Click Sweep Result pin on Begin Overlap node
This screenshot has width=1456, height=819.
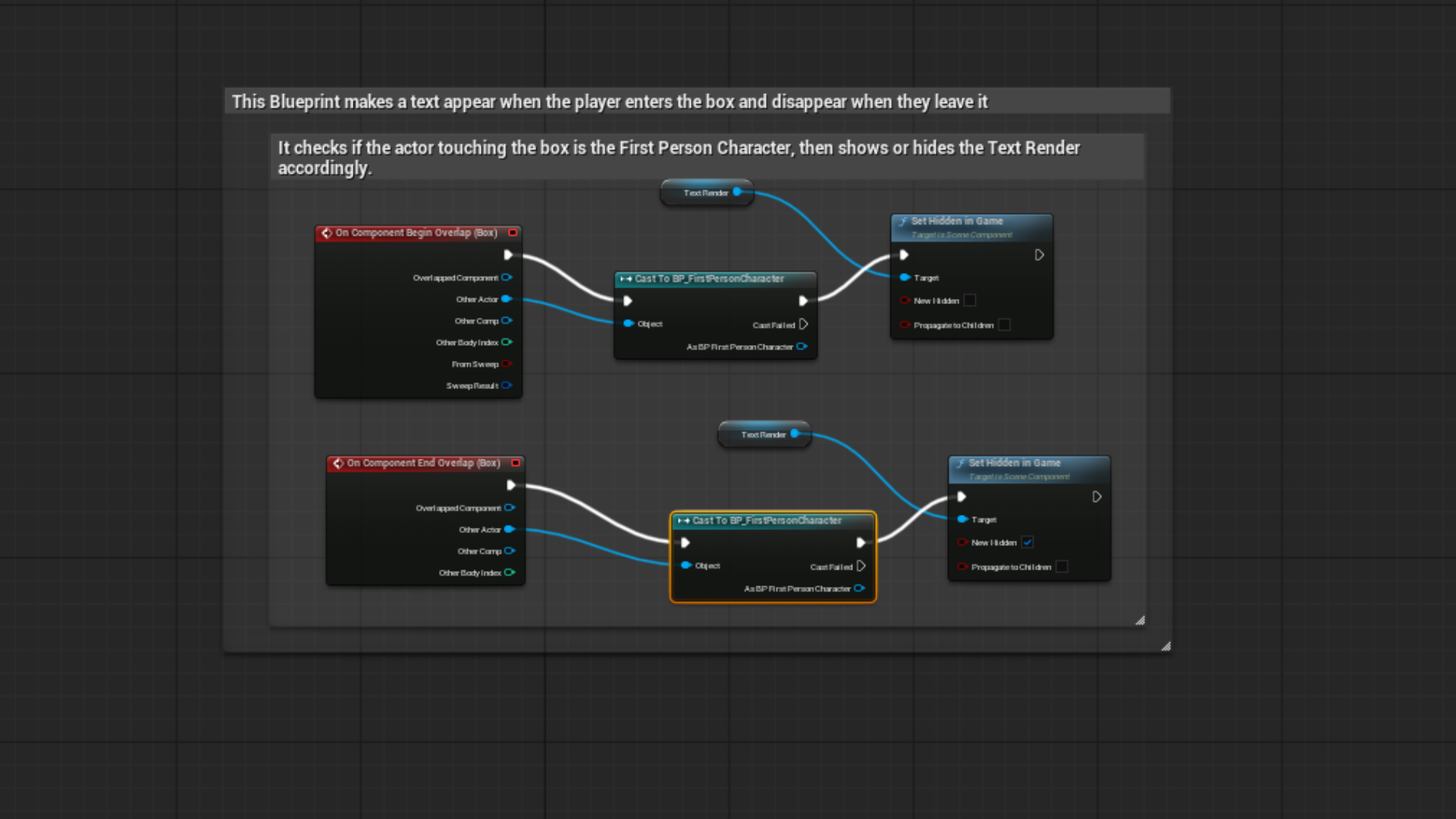507,385
